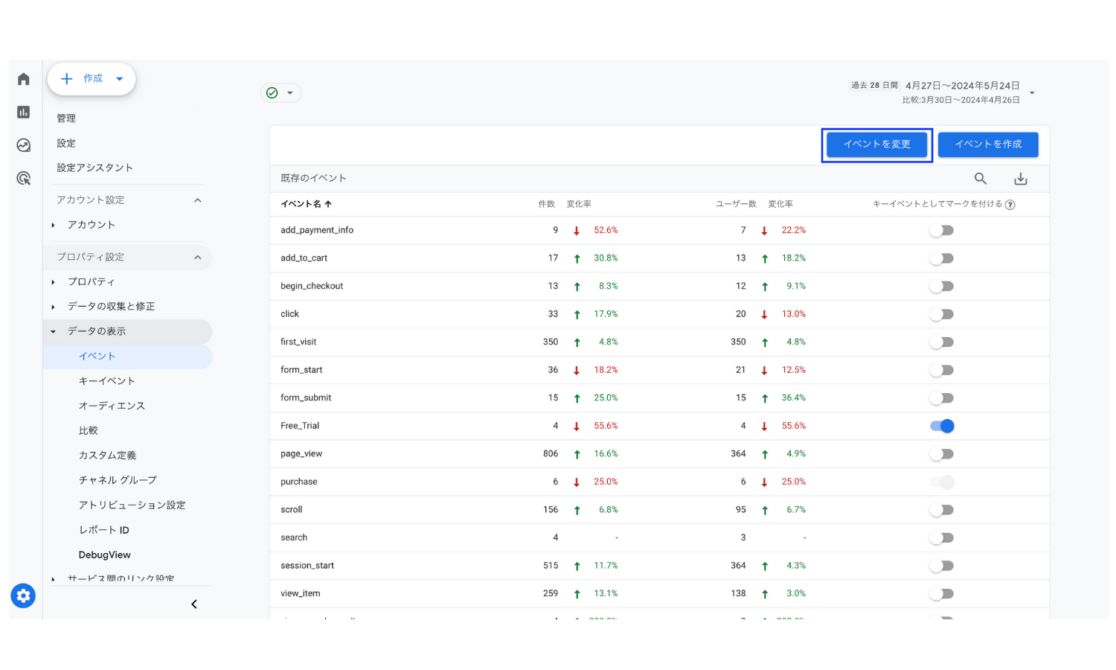
Task: Click the key event help question icon
Action: 1010,204
